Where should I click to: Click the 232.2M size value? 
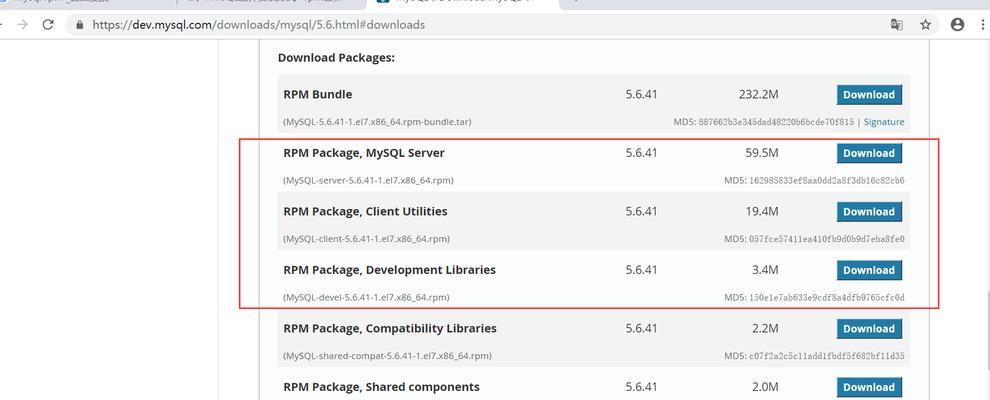(758, 95)
